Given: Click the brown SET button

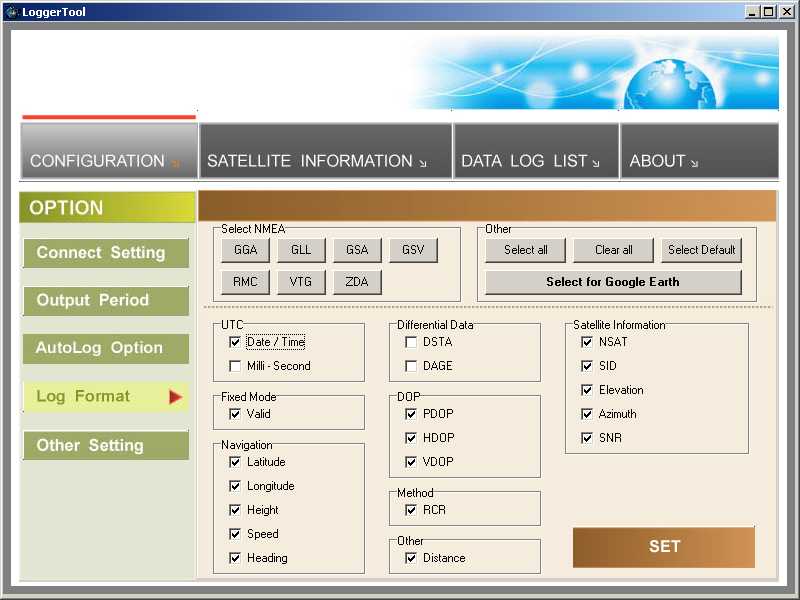Looking at the screenshot, I should click(663, 547).
